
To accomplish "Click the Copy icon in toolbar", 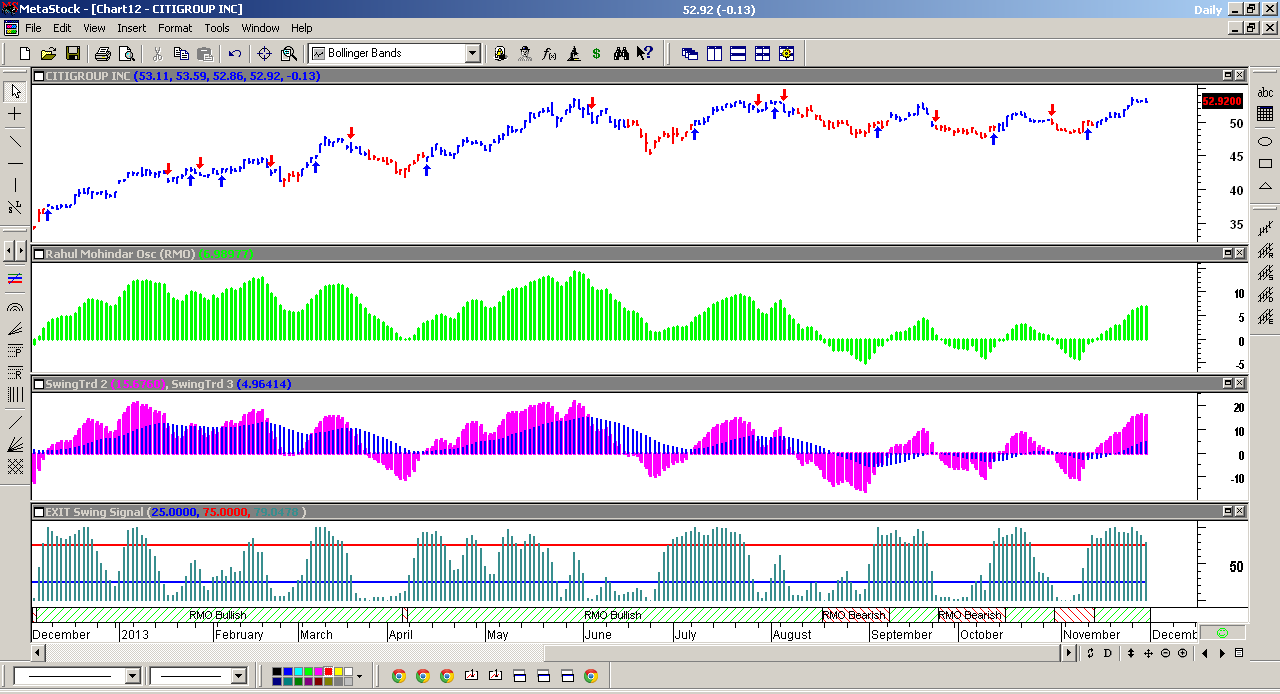I will click(x=181, y=53).
